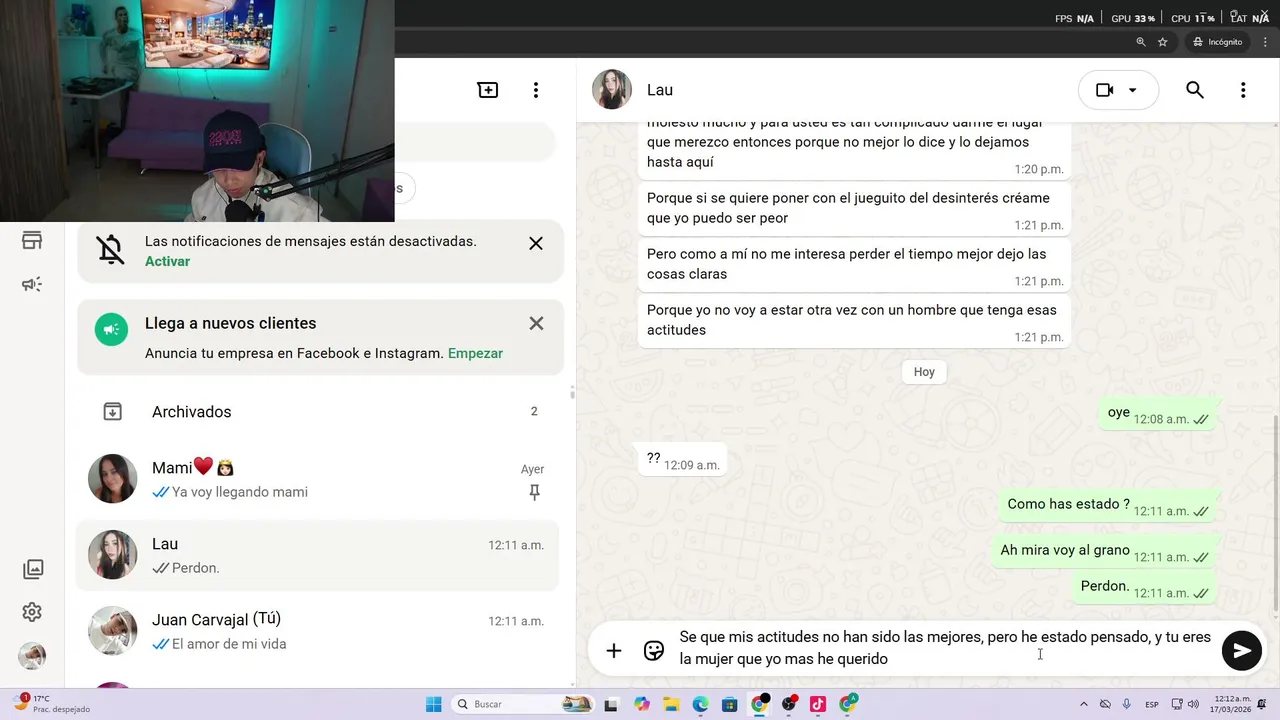The width and height of the screenshot is (1280, 720).
Task: Click message about 'jueguito del desinterés'
Action: (x=854, y=208)
